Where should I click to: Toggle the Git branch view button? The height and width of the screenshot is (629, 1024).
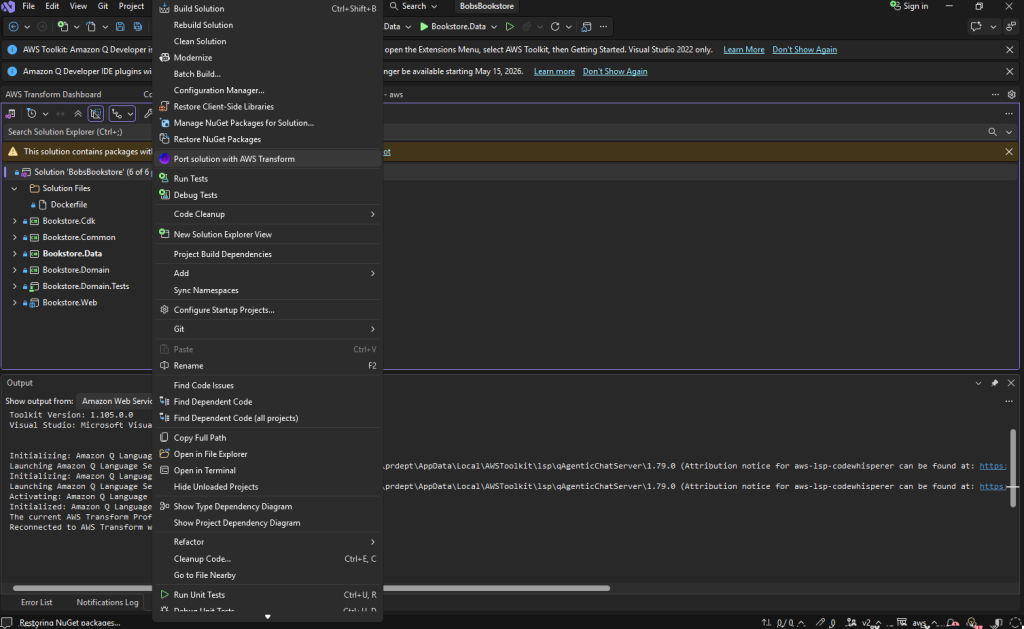pyautogui.click(x=117, y=114)
